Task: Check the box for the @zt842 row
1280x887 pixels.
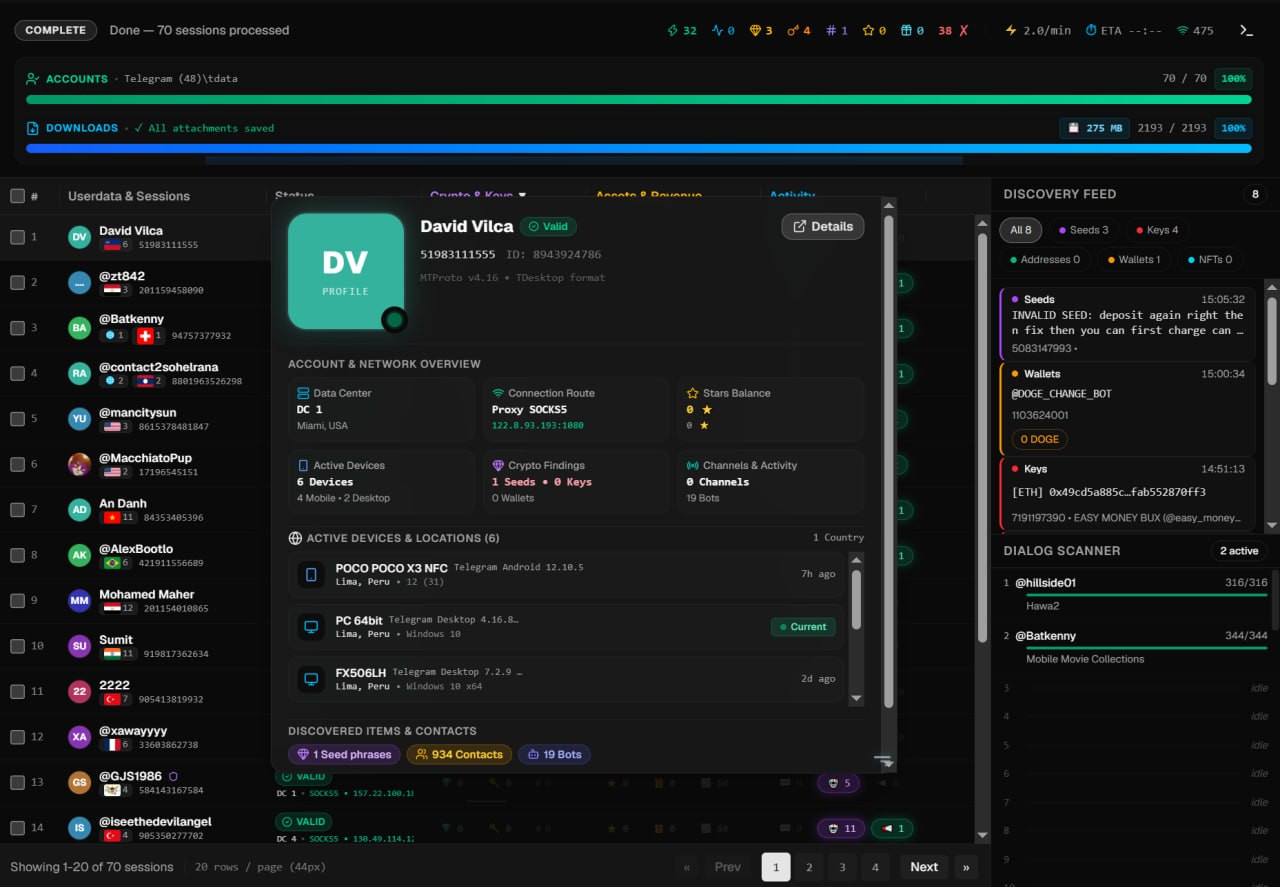Action: [17, 282]
